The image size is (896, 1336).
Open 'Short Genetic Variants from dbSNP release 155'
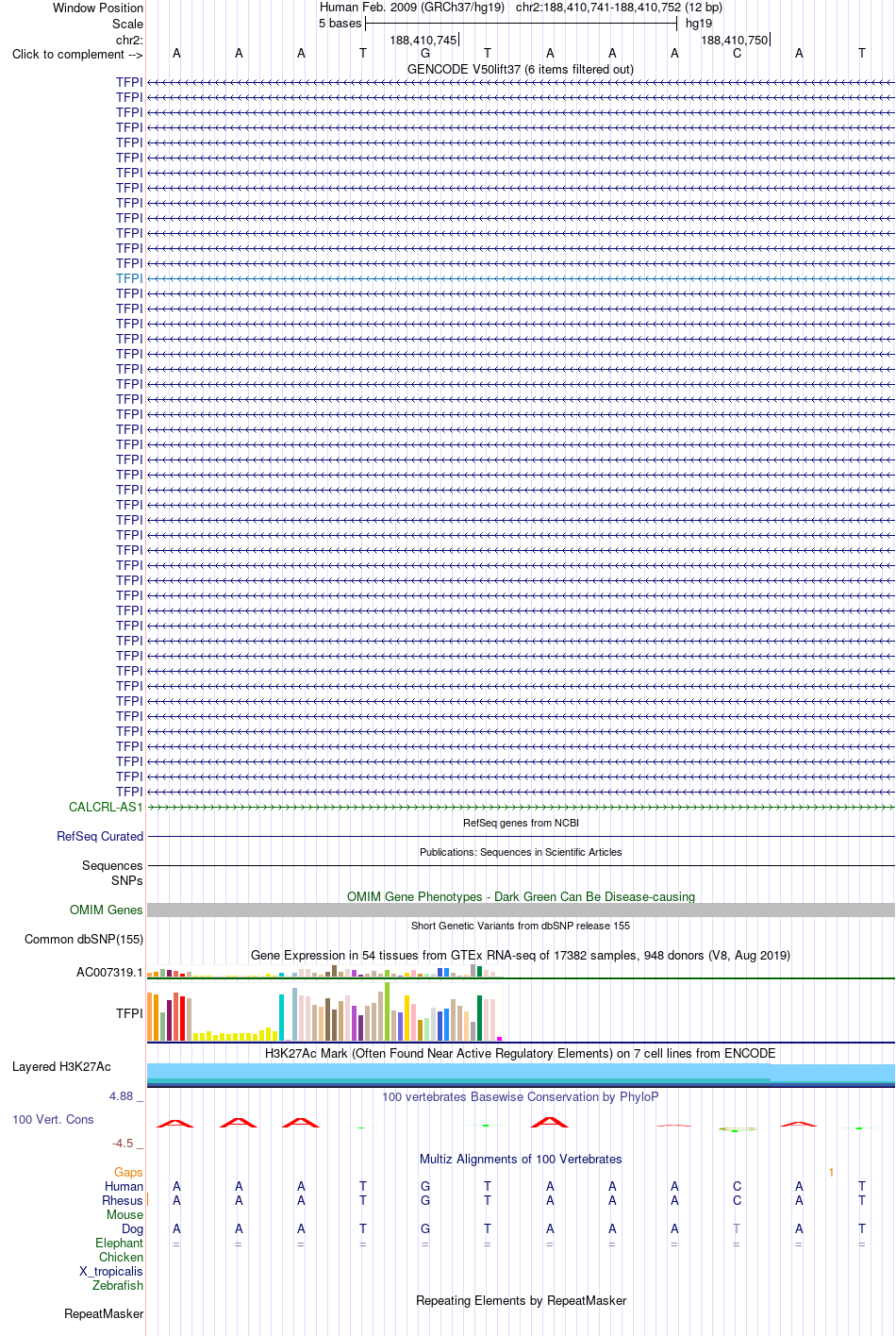tap(521, 926)
